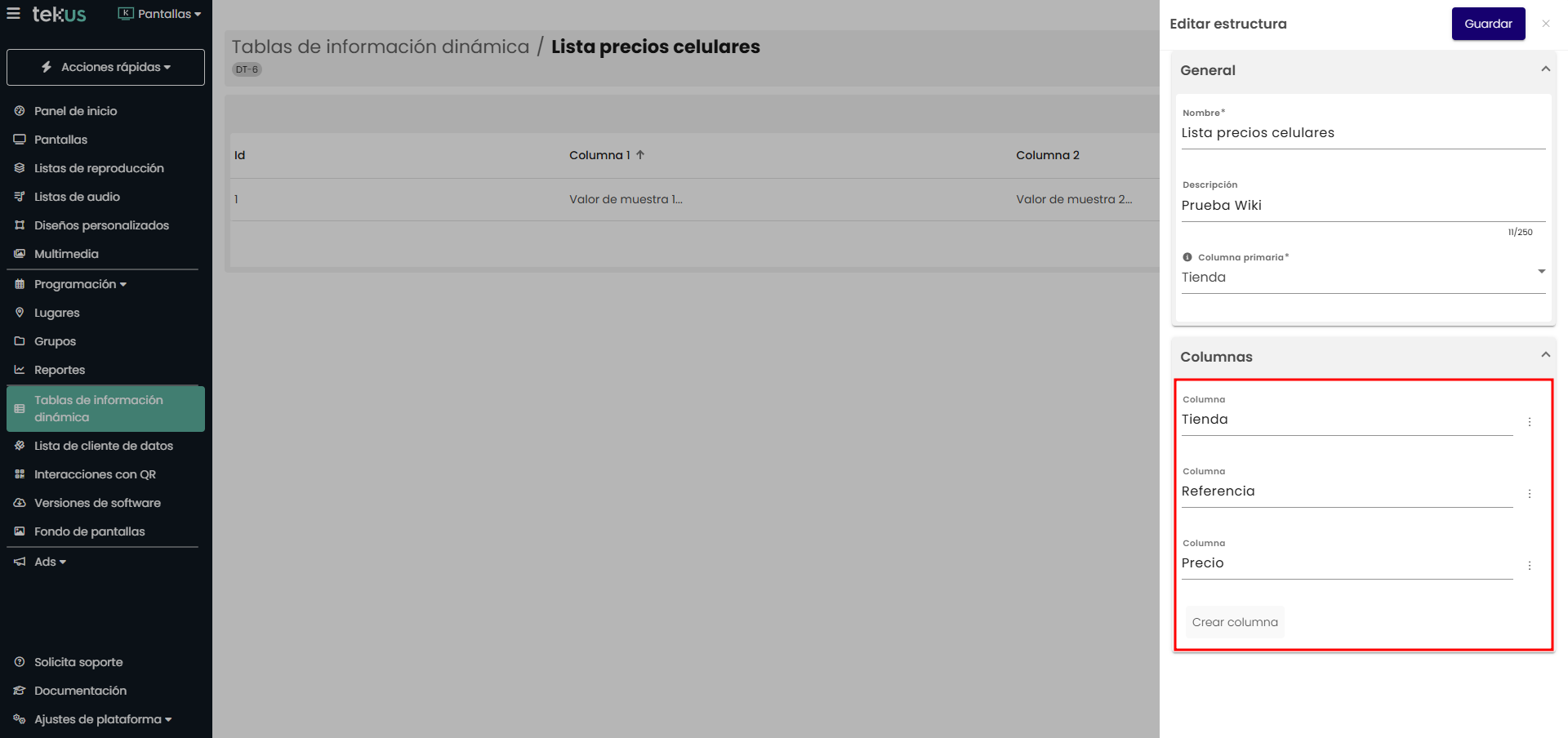Click info icon beside Columna primaria
The width and height of the screenshot is (1568, 738).
pos(1187,257)
